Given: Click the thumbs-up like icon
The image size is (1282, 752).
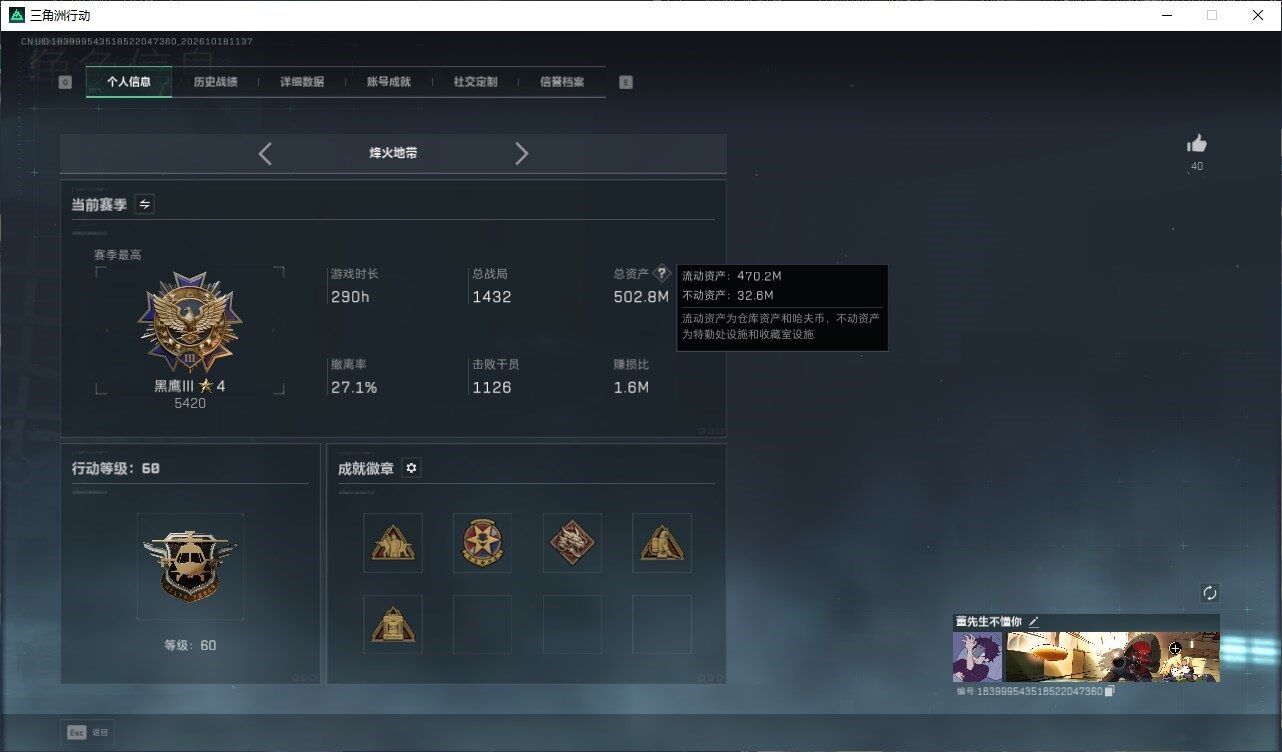Looking at the screenshot, I should (1197, 144).
